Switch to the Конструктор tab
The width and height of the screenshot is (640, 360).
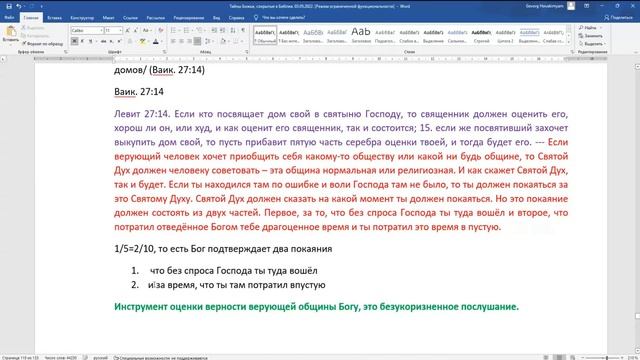pyautogui.click(x=82, y=18)
